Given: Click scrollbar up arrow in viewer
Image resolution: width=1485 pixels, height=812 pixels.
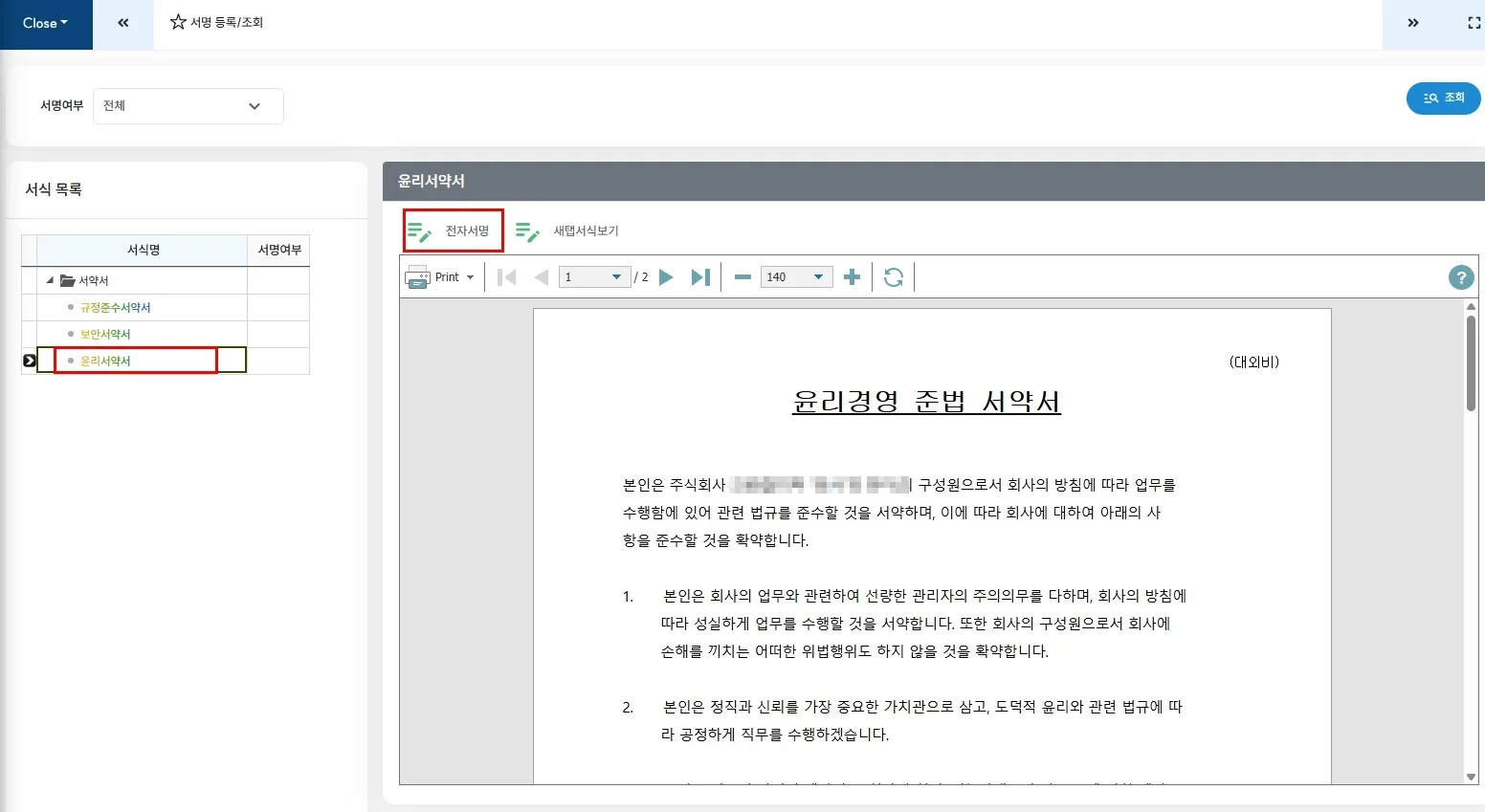Looking at the screenshot, I should [x=1471, y=306].
